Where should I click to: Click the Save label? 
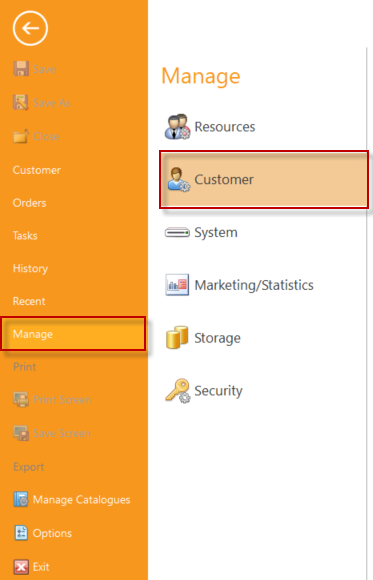coord(44,69)
